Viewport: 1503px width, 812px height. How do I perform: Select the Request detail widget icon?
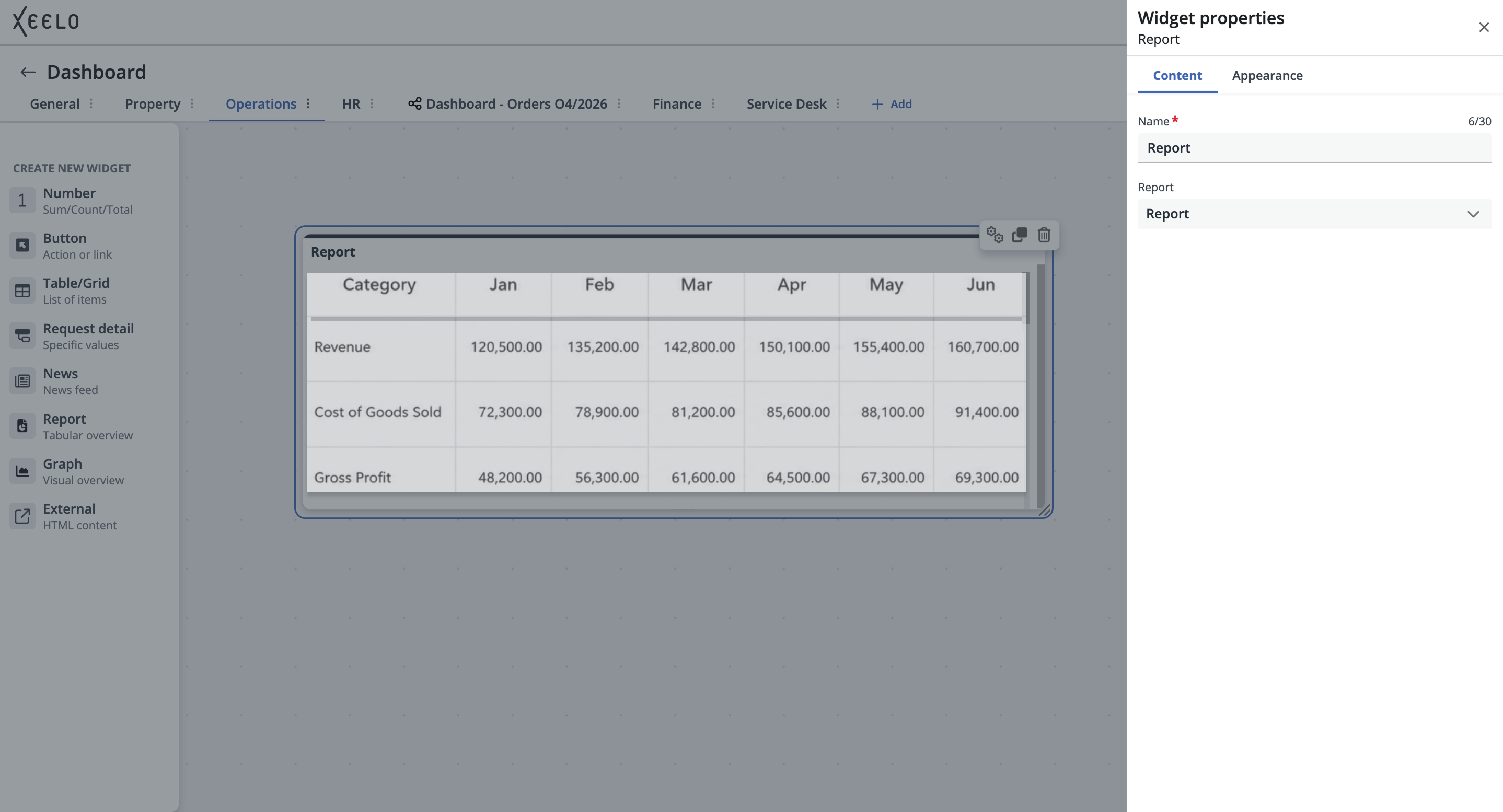pyautogui.click(x=22, y=336)
